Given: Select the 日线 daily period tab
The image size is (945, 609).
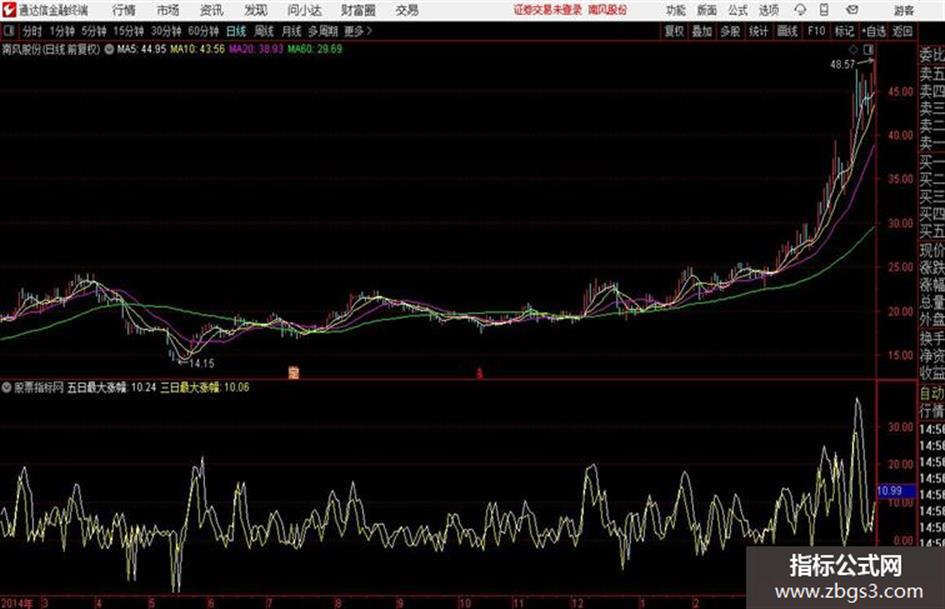Looking at the screenshot, I should 236,31.
